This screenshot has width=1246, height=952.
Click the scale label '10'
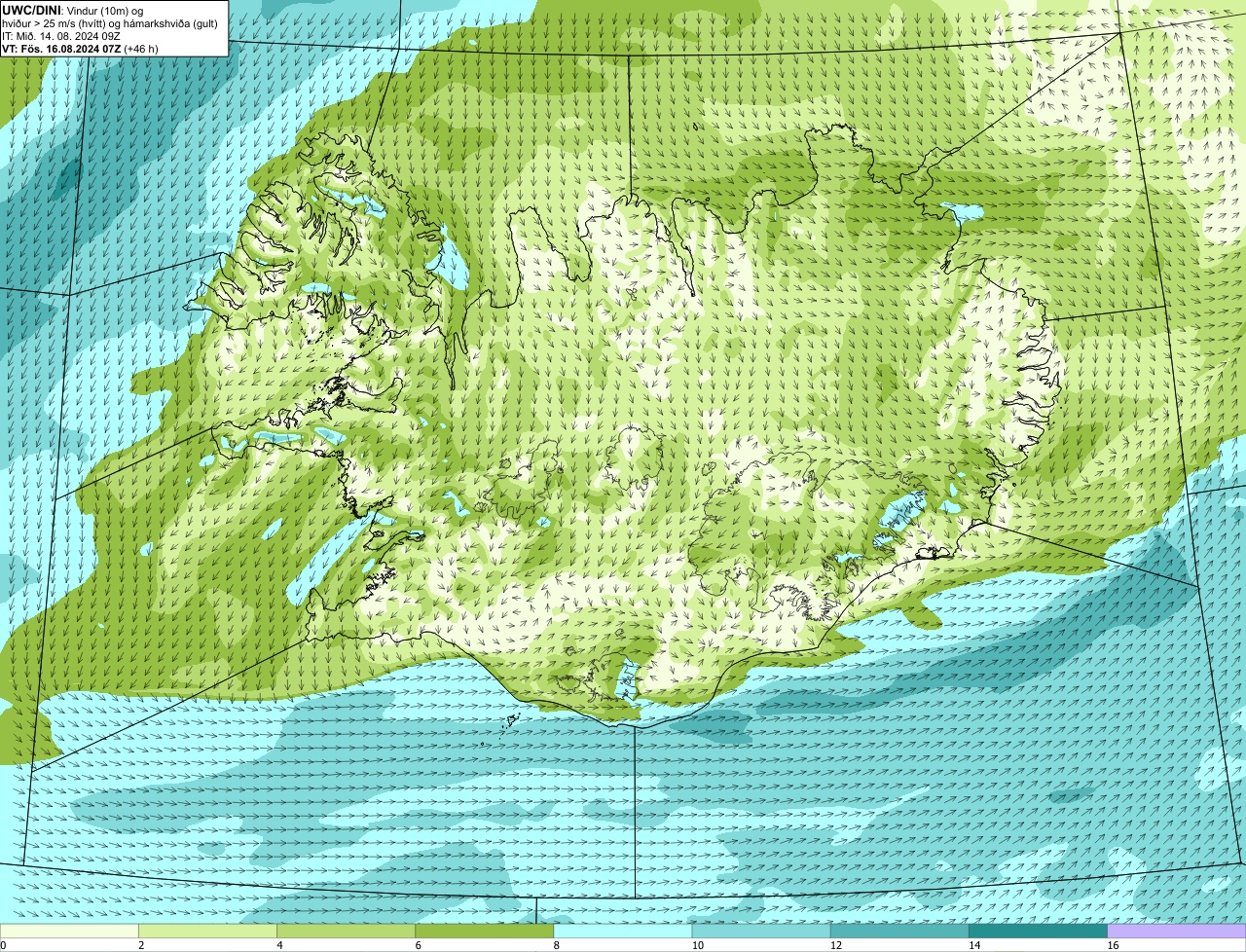coord(698,945)
